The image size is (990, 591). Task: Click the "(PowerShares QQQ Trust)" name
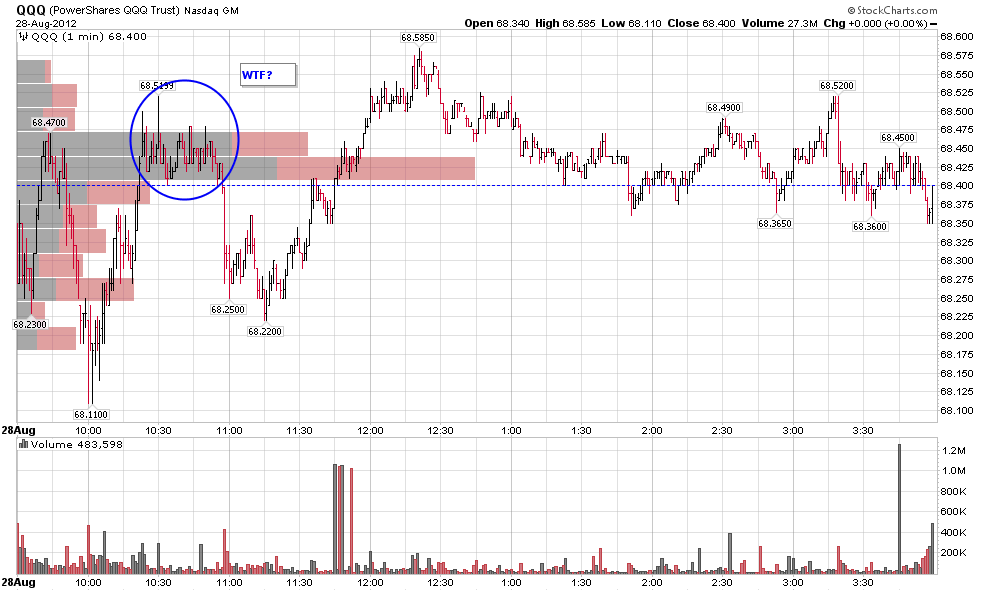[x=115, y=10]
